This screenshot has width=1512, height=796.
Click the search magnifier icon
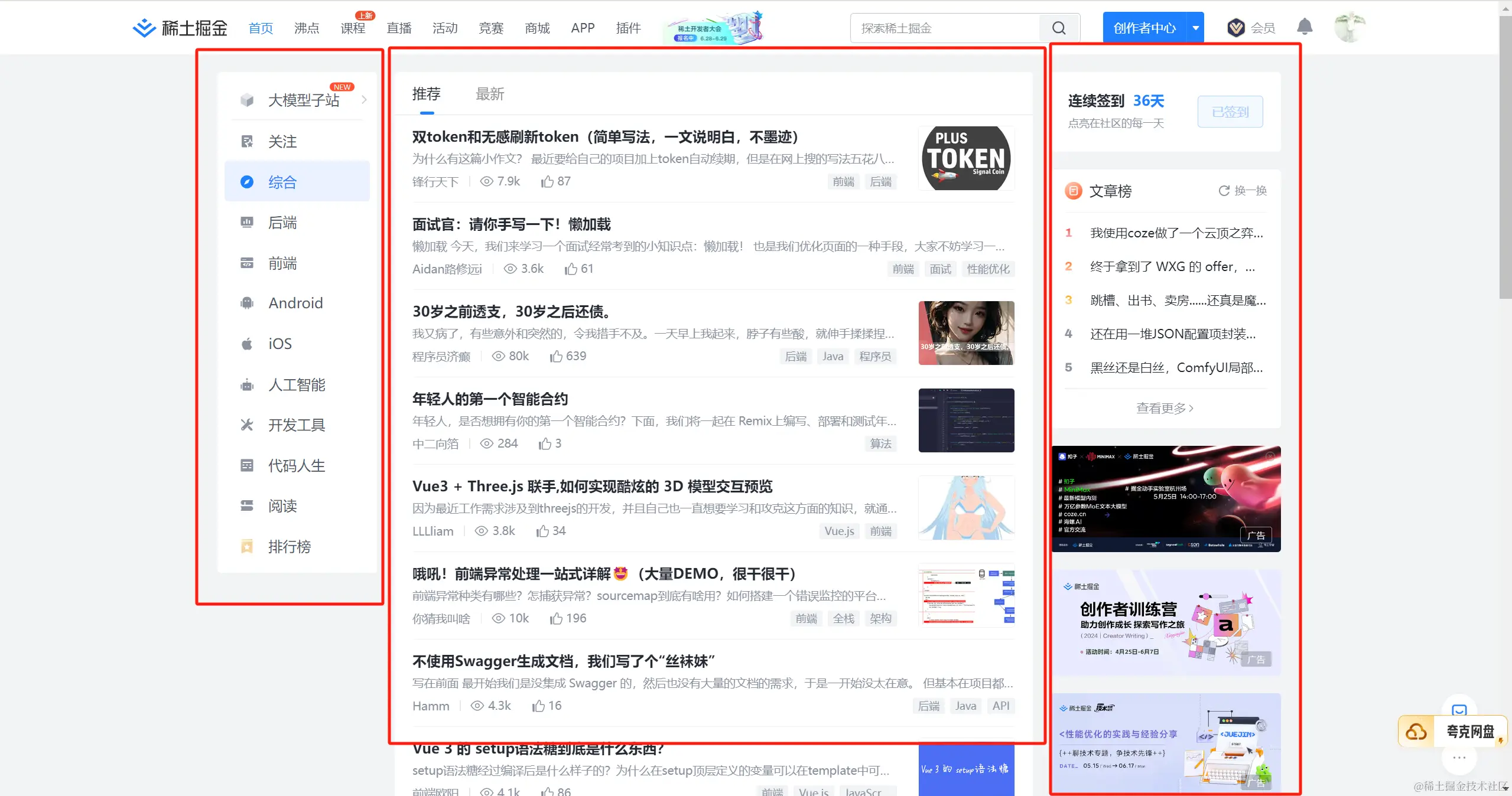click(x=1059, y=28)
